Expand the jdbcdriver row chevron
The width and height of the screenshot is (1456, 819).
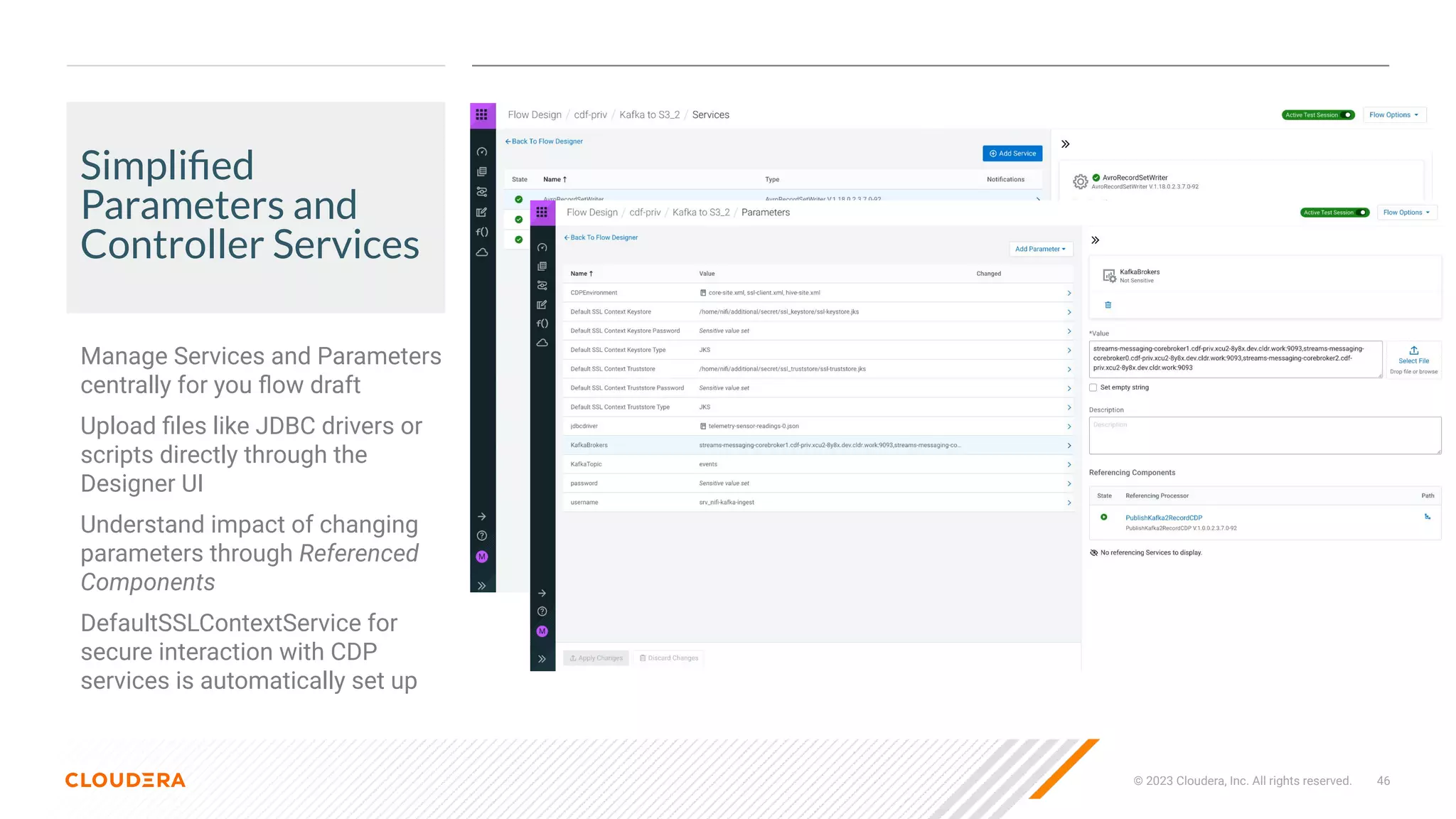click(x=1069, y=427)
